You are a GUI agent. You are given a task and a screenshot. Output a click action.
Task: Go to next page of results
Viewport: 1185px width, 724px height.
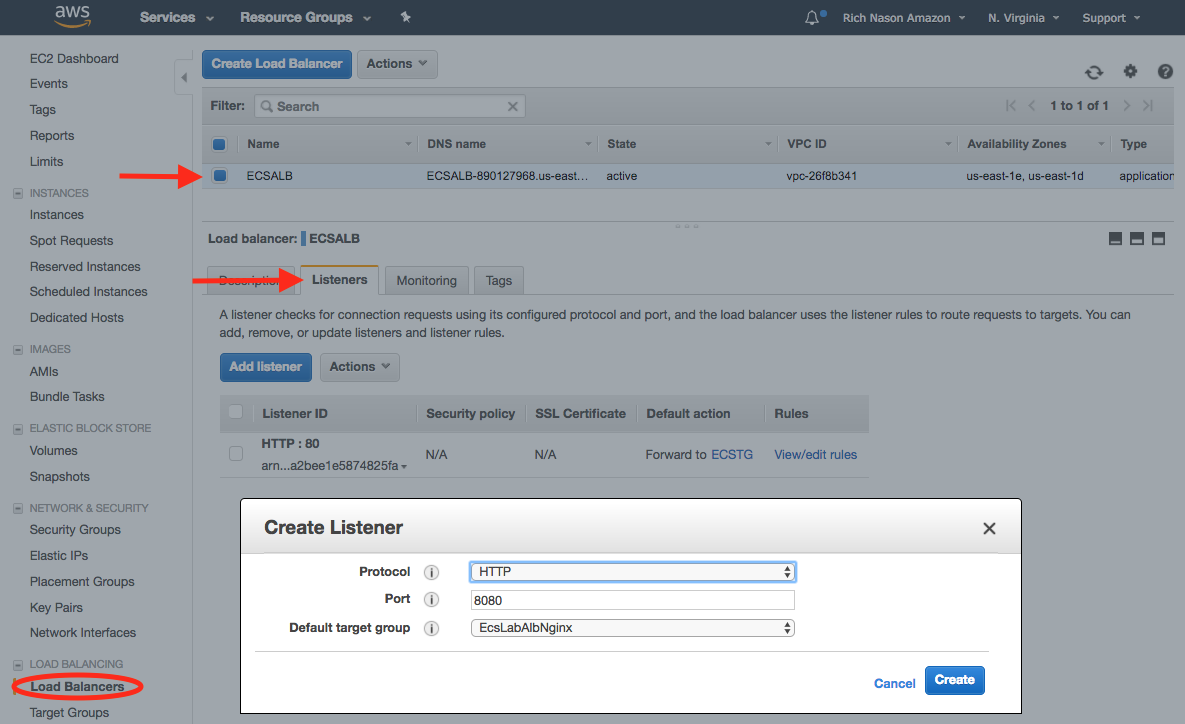1126,106
